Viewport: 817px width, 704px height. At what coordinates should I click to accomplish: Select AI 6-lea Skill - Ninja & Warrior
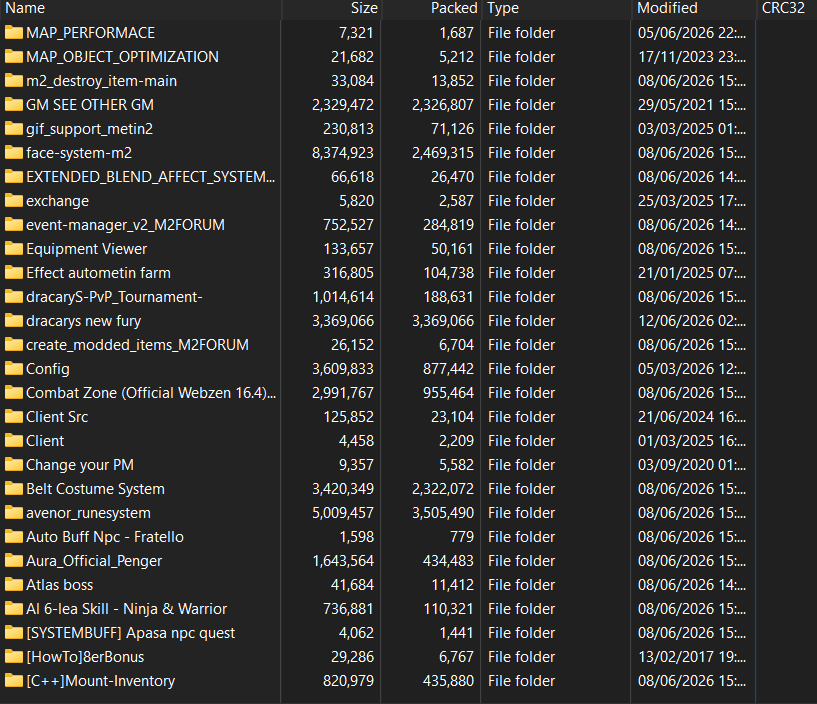127,608
